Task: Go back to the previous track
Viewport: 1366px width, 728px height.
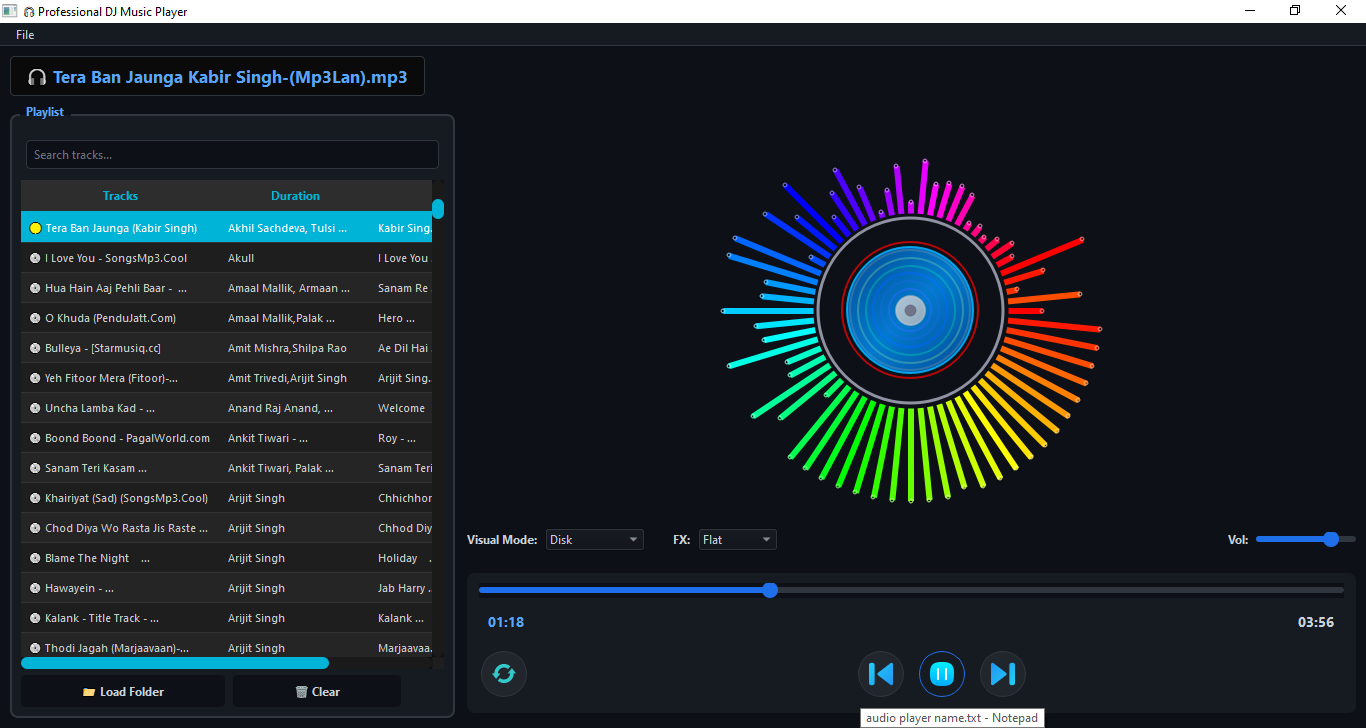Action: (881, 674)
